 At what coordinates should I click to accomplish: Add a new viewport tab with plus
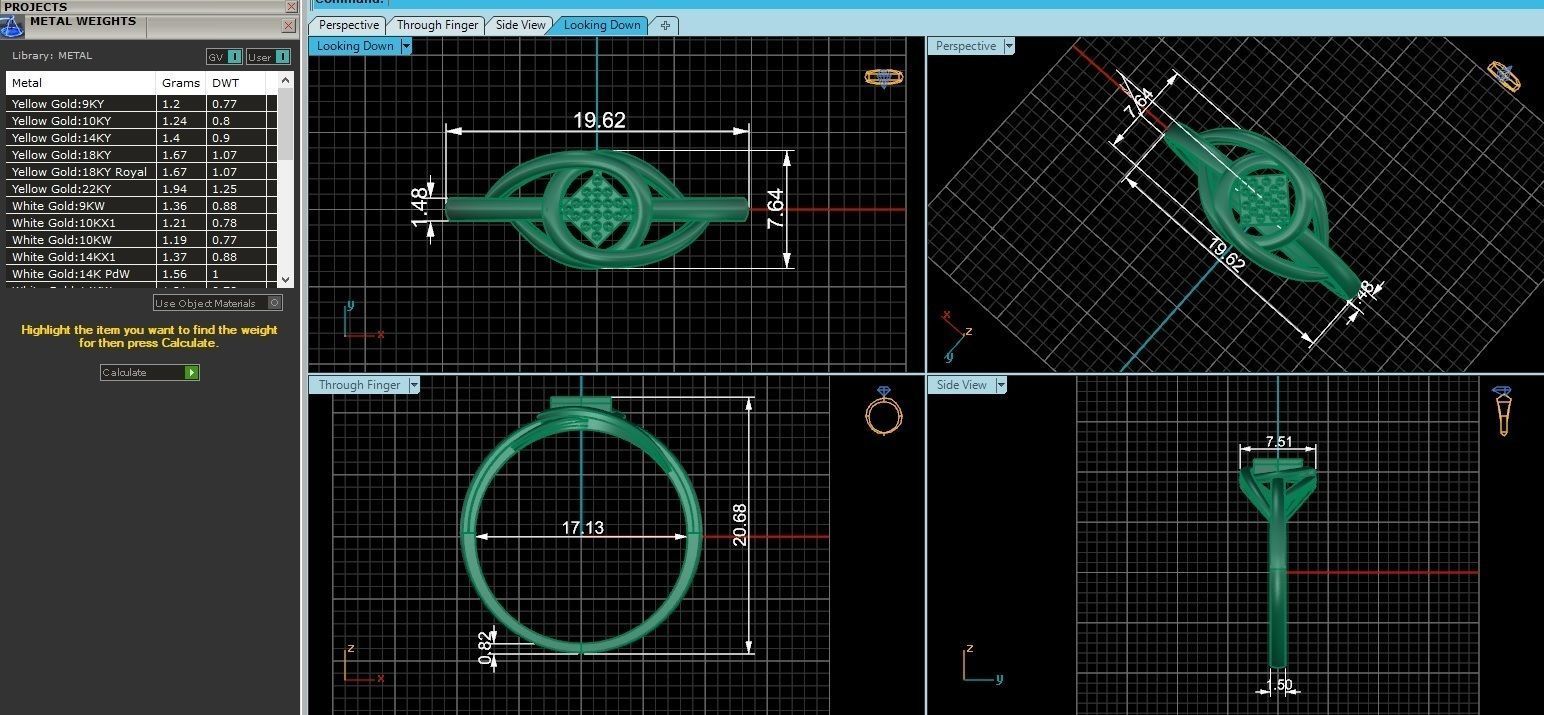[665, 25]
